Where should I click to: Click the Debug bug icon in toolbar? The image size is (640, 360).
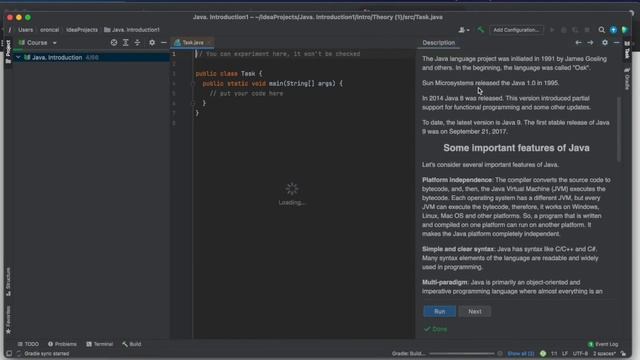click(x=564, y=30)
